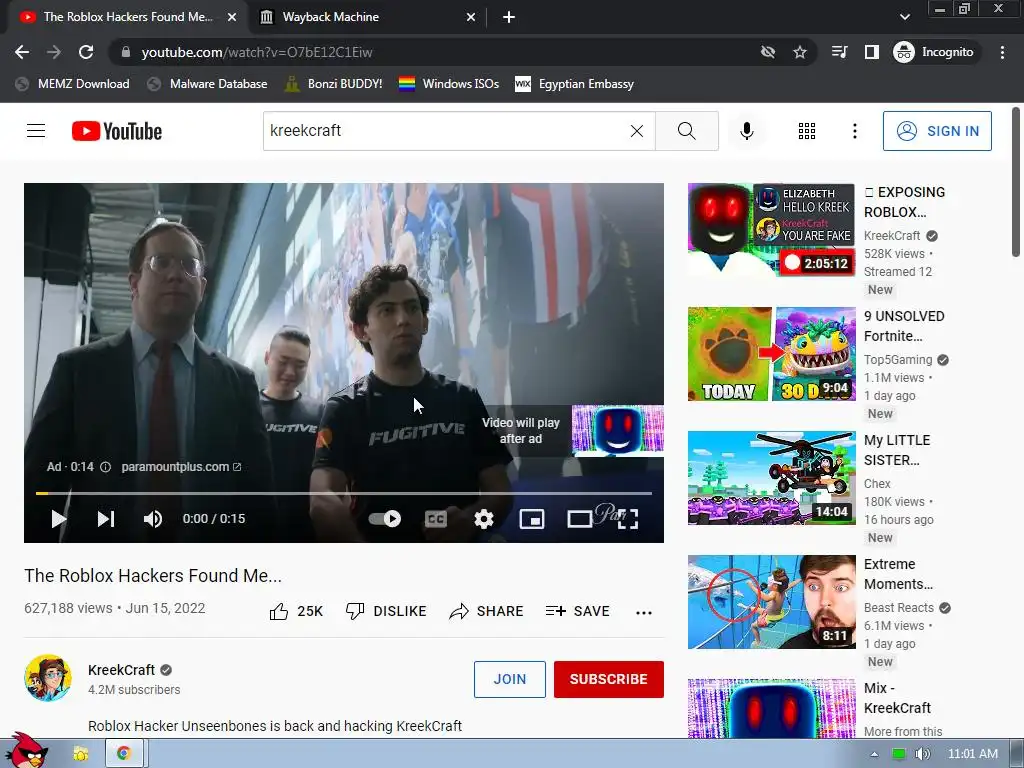Open the Top5Gaming channel name
This screenshot has width=1024, height=768.
point(898,360)
